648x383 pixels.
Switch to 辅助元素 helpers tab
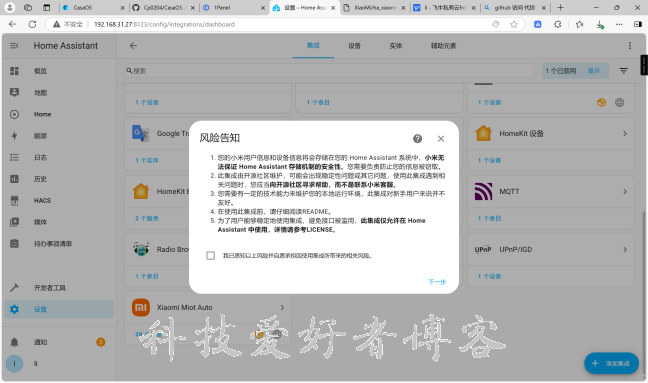[x=443, y=46]
